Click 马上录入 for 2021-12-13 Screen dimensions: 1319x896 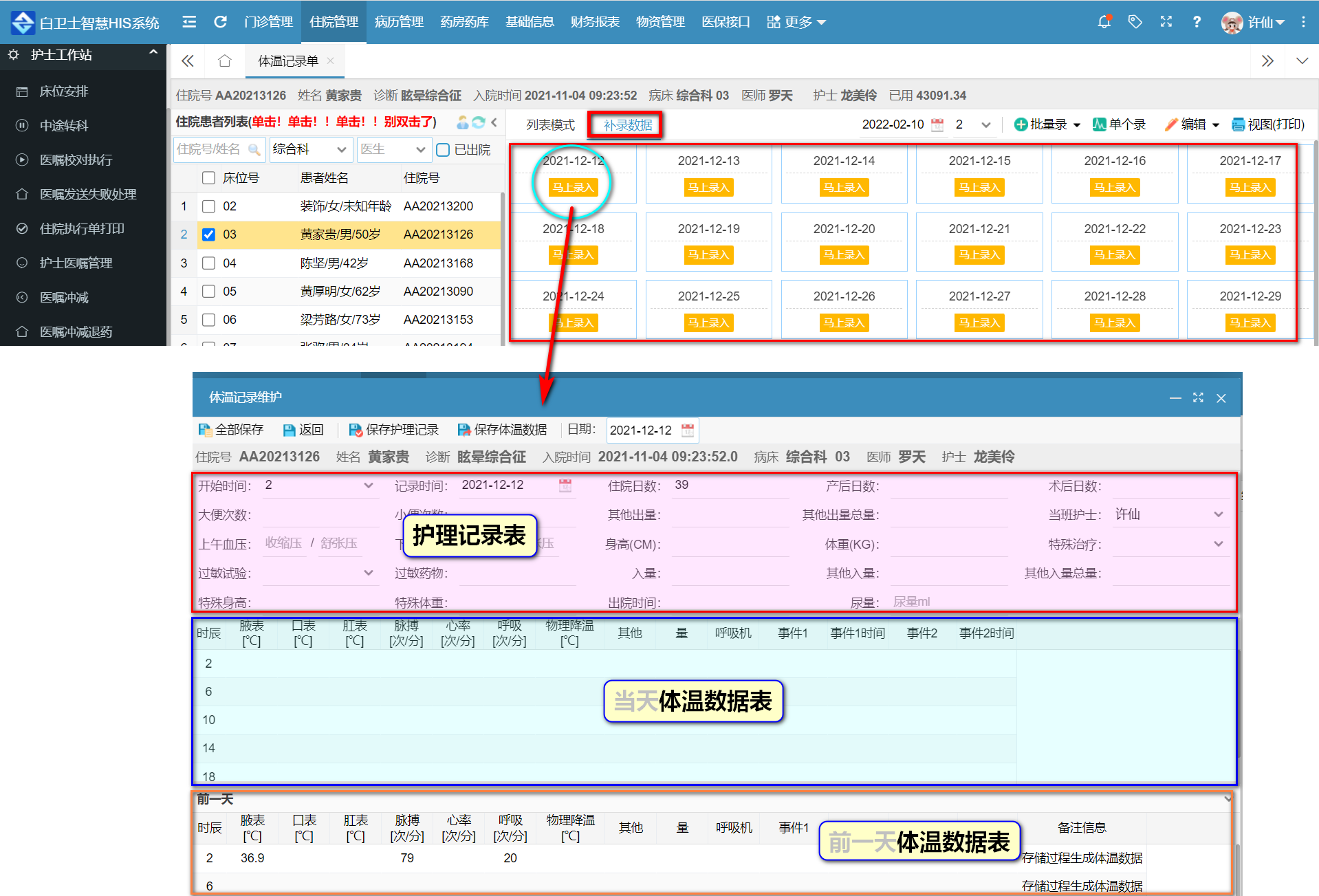pyautogui.click(x=708, y=187)
